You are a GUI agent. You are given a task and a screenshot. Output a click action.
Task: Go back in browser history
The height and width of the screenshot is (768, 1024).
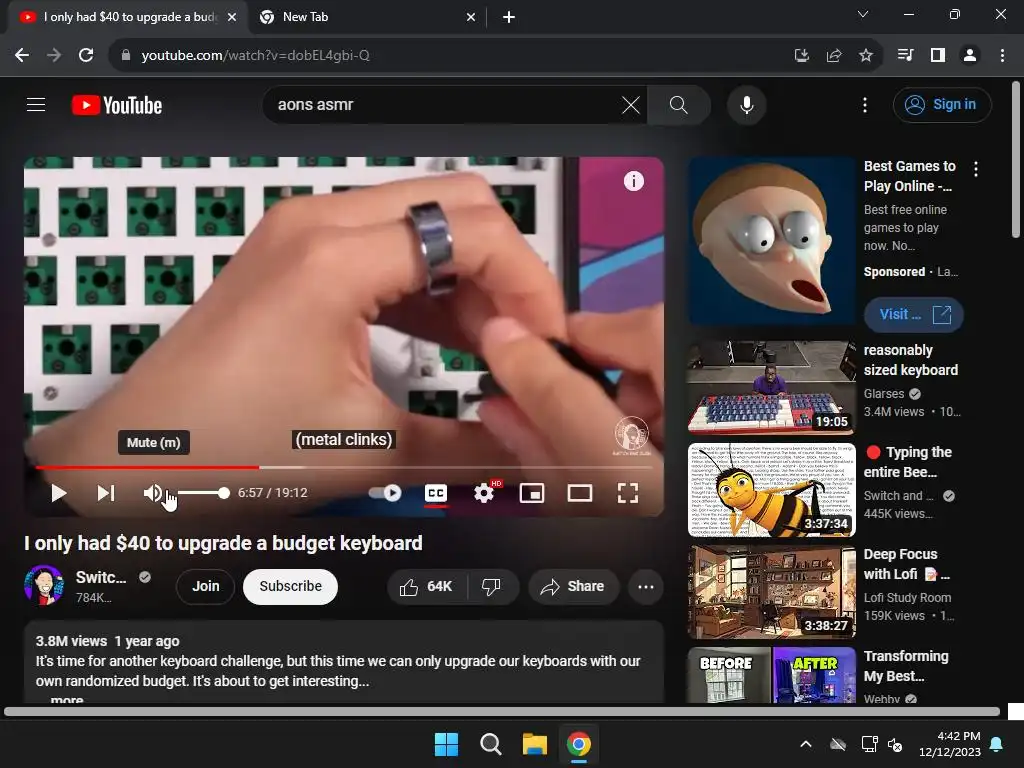click(x=22, y=56)
